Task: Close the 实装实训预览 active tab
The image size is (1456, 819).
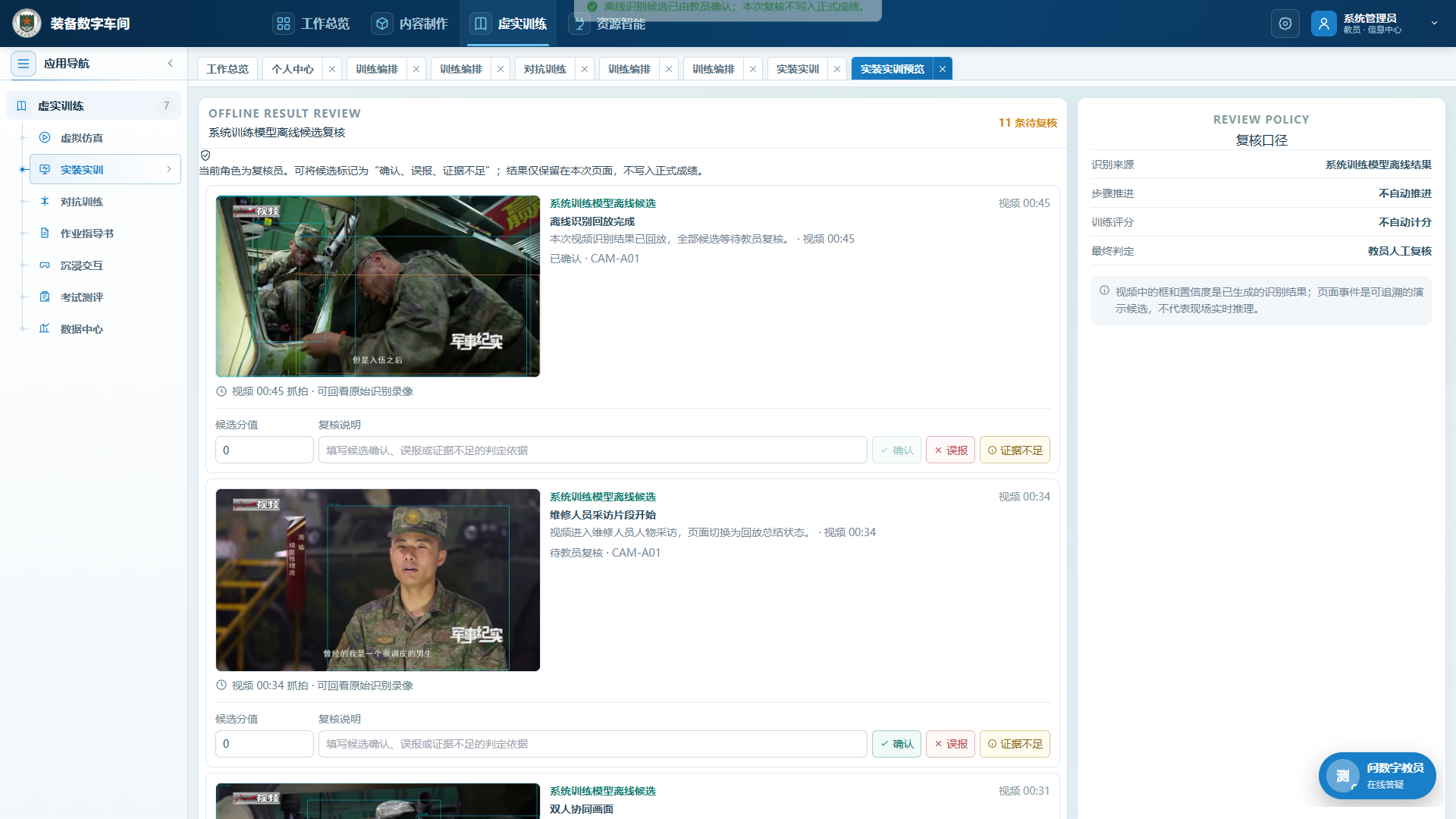Action: 943,69
